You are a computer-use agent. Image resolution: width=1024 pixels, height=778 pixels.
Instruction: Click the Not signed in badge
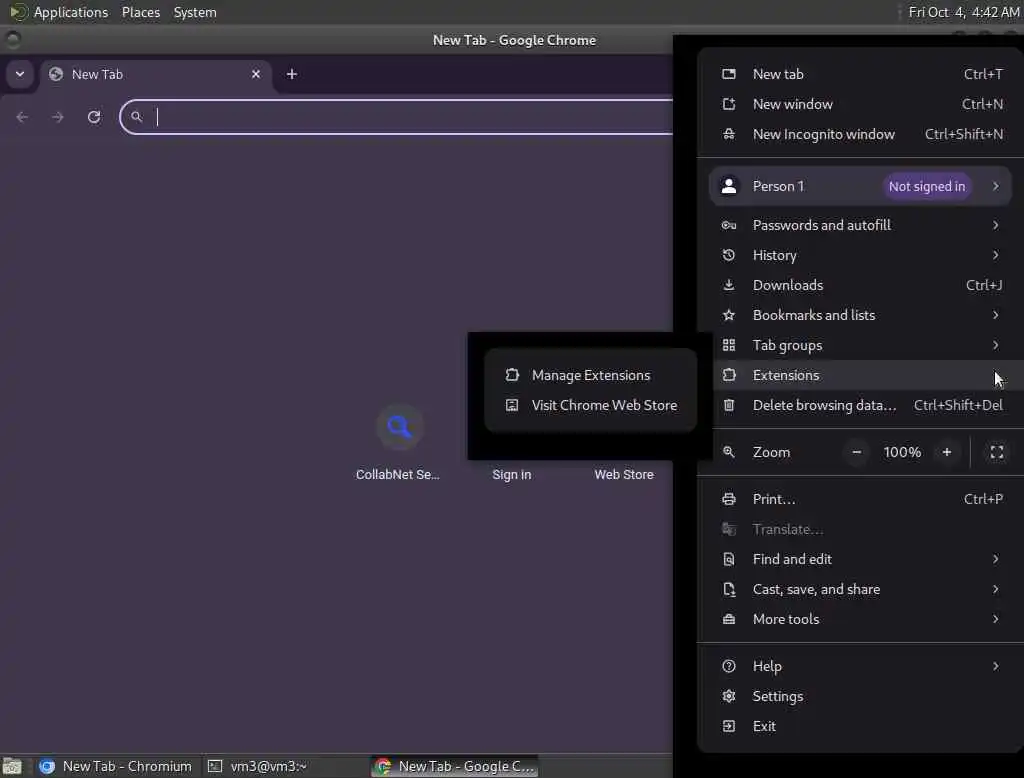pos(927,186)
